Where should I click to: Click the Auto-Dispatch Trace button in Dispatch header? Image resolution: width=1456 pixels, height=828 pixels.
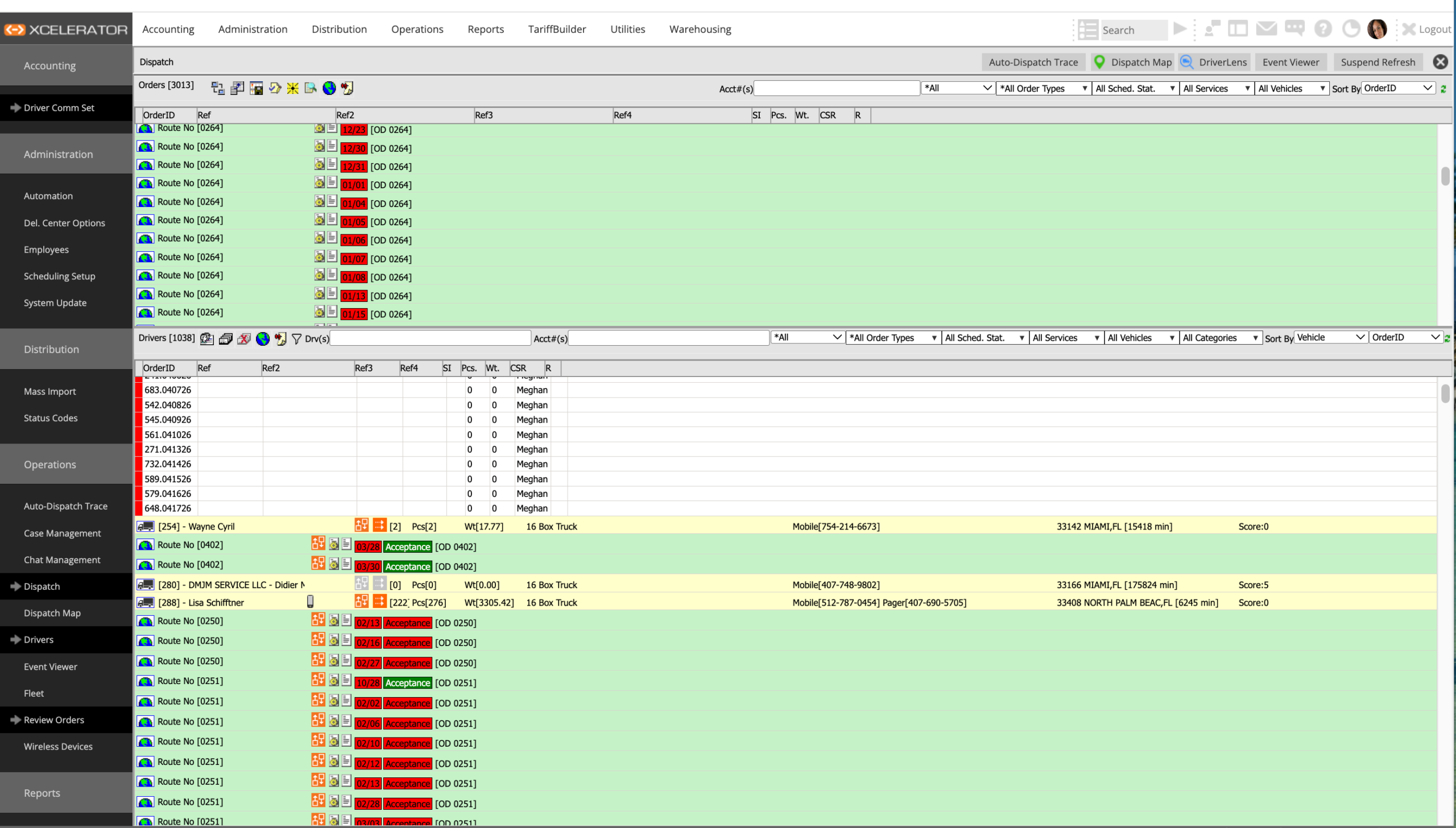(1033, 62)
